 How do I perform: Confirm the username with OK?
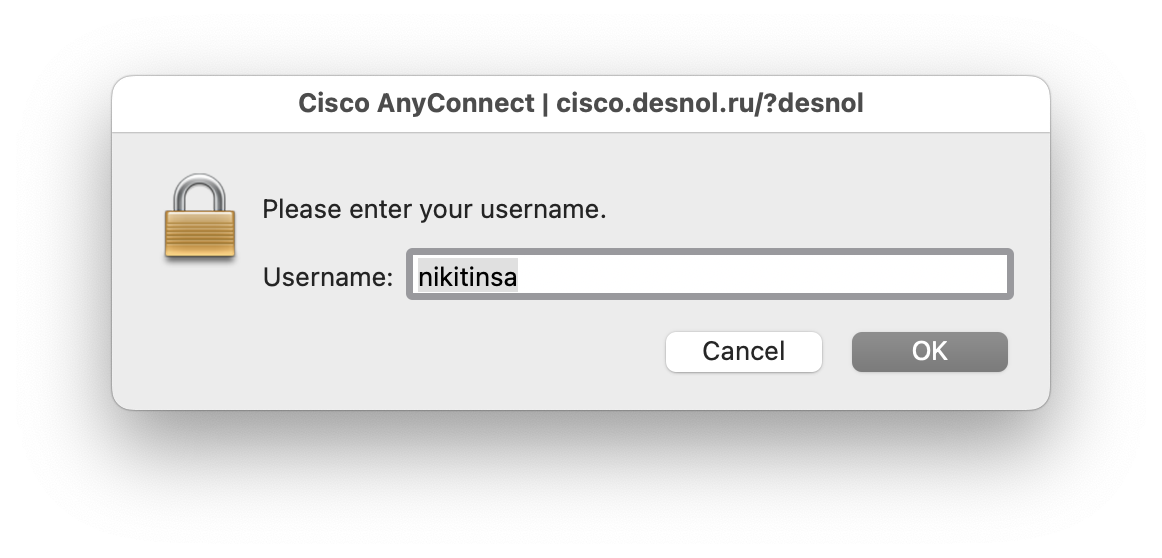(x=929, y=351)
